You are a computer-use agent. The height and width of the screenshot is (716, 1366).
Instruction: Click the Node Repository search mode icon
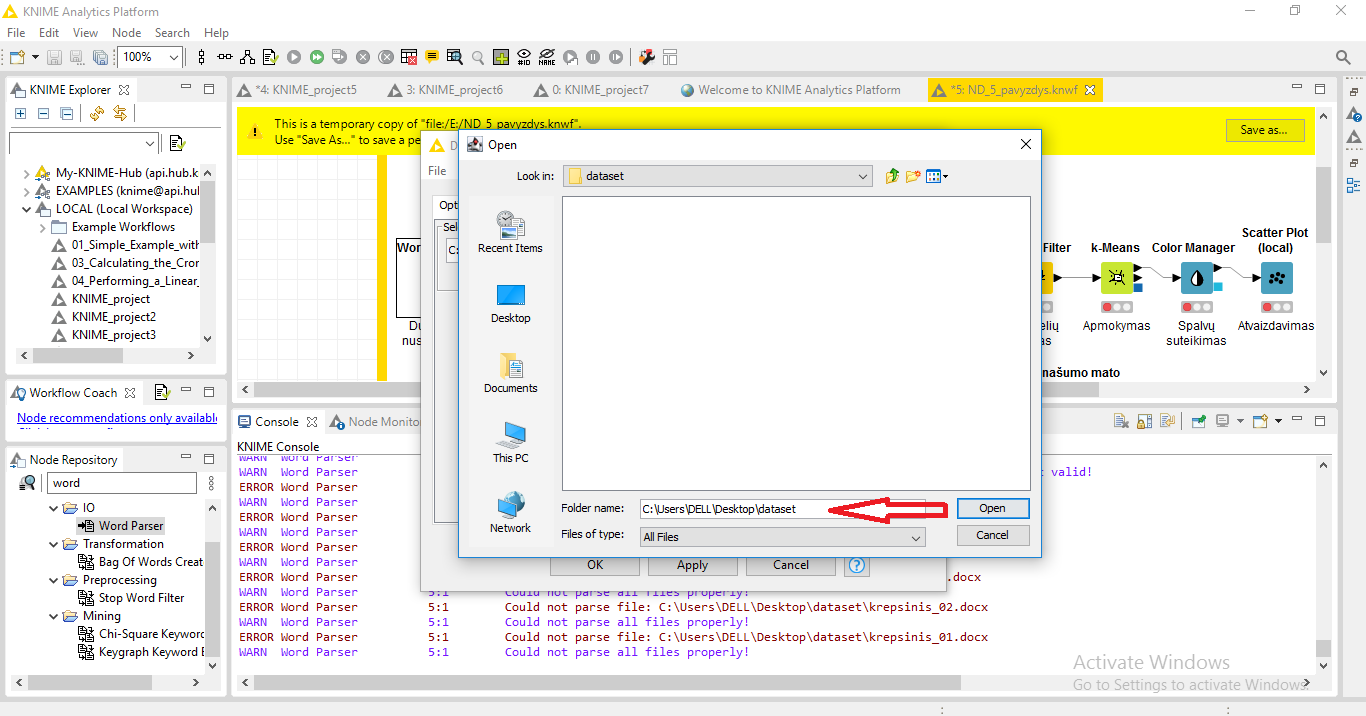click(x=28, y=483)
